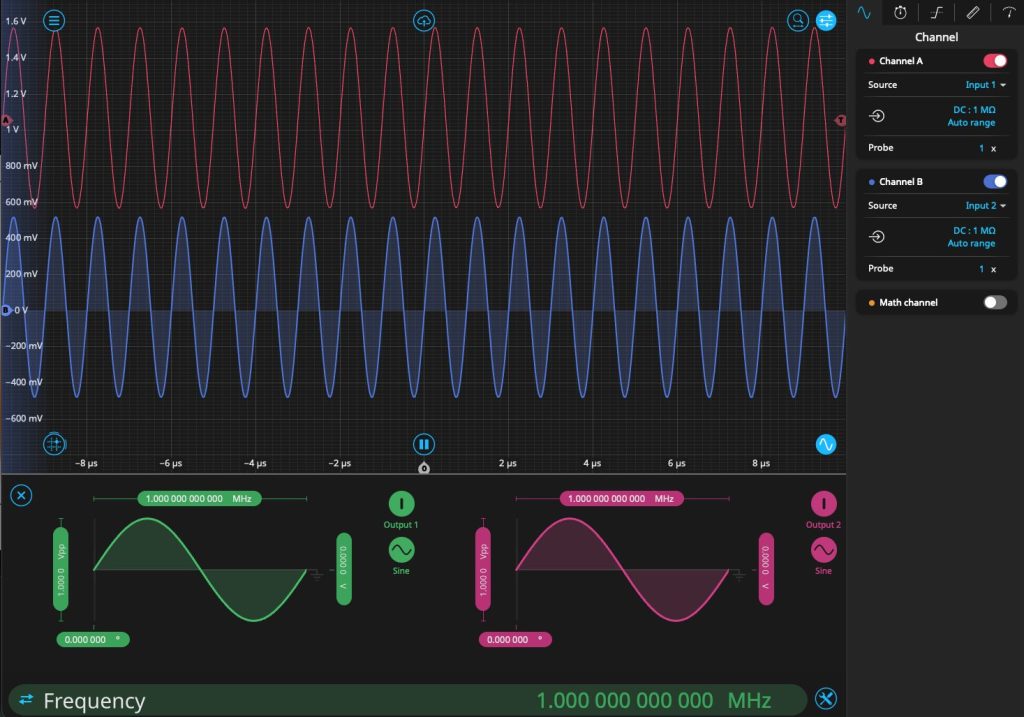Pause the oscilloscope acquisition
The height and width of the screenshot is (717, 1024).
[x=424, y=444]
